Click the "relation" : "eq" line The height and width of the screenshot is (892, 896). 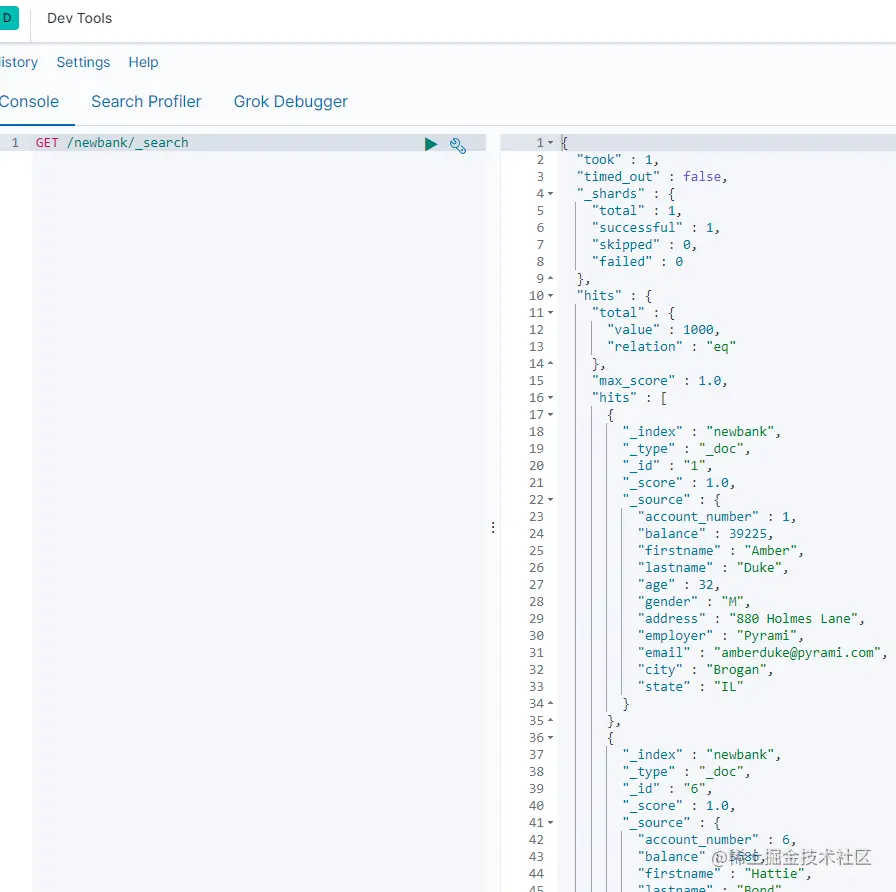(x=671, y=347)
